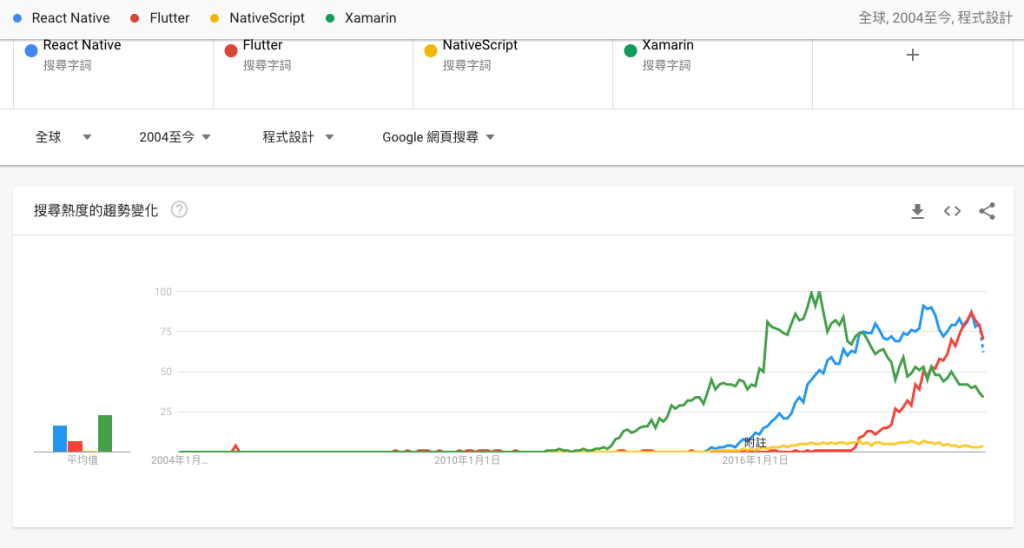Viewport: 1024px width, 548px height.
Task: Add a comparison term with plus icon
Action: 912,56
